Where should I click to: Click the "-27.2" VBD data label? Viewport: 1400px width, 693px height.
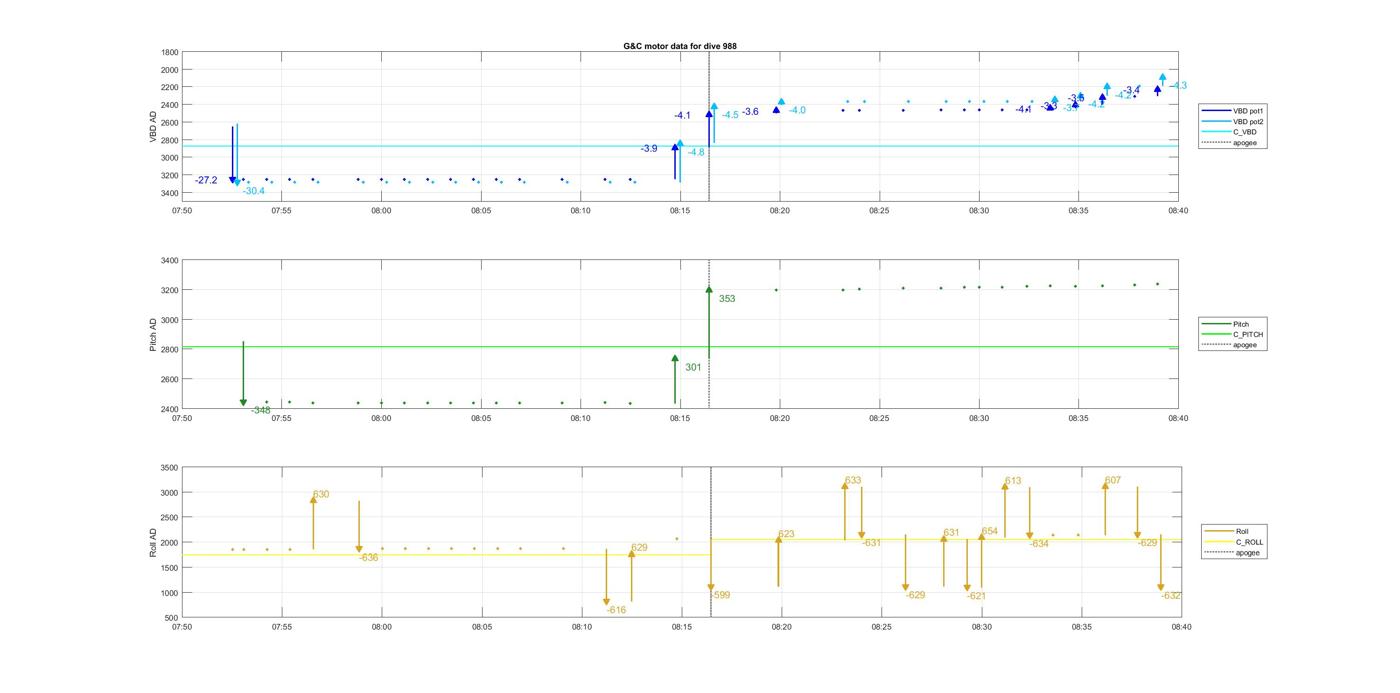click(206, 180)
